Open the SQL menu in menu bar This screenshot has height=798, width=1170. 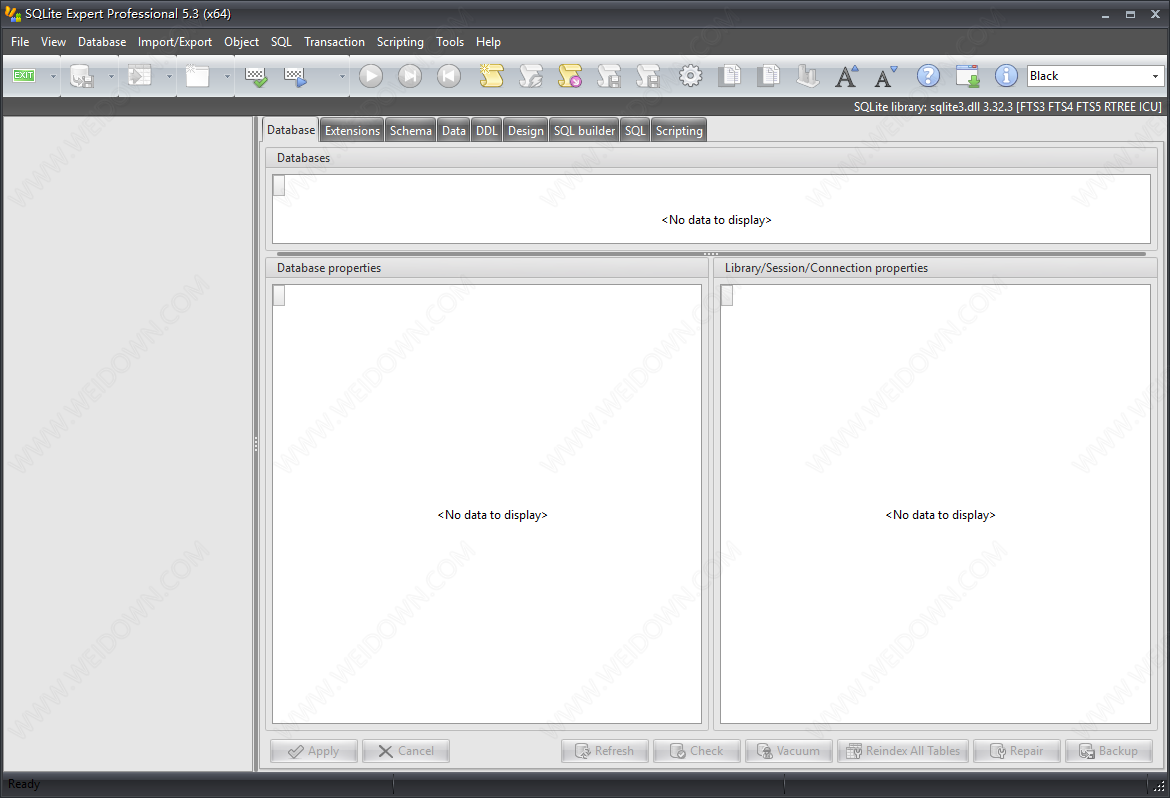pos(281,42)
